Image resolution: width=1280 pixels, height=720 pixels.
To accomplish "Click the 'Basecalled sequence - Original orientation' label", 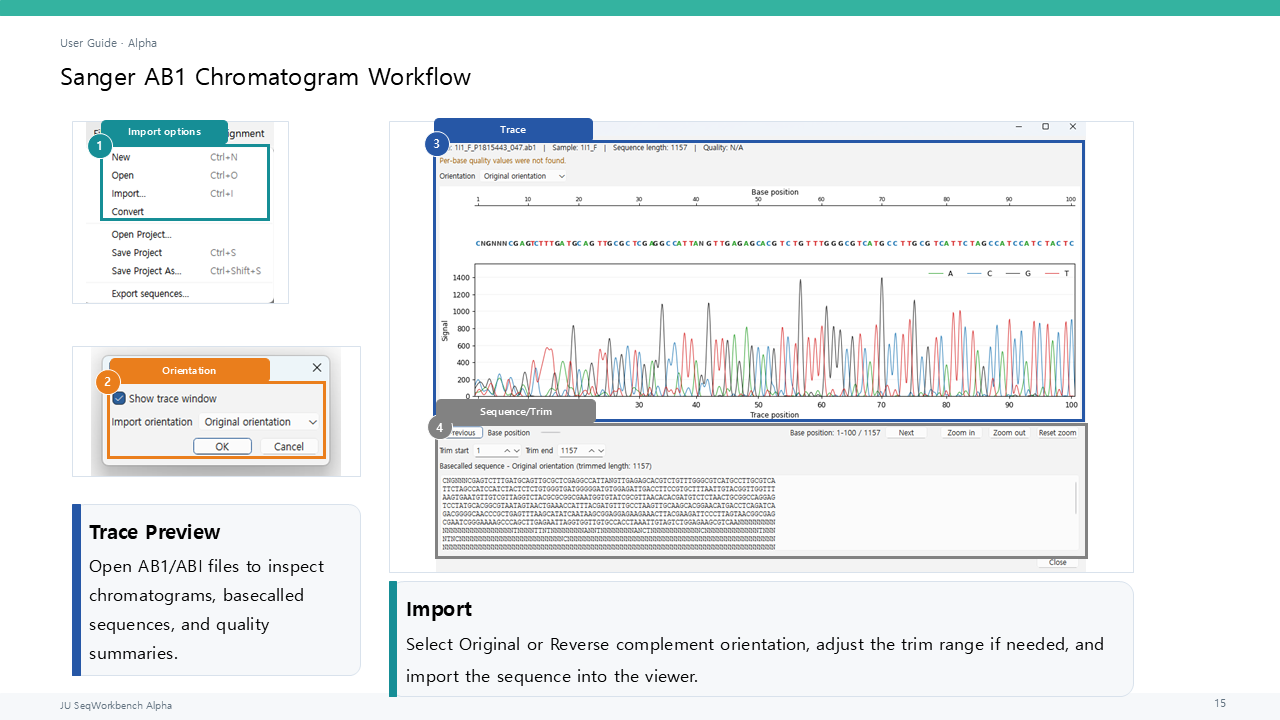I will (545, 466).
